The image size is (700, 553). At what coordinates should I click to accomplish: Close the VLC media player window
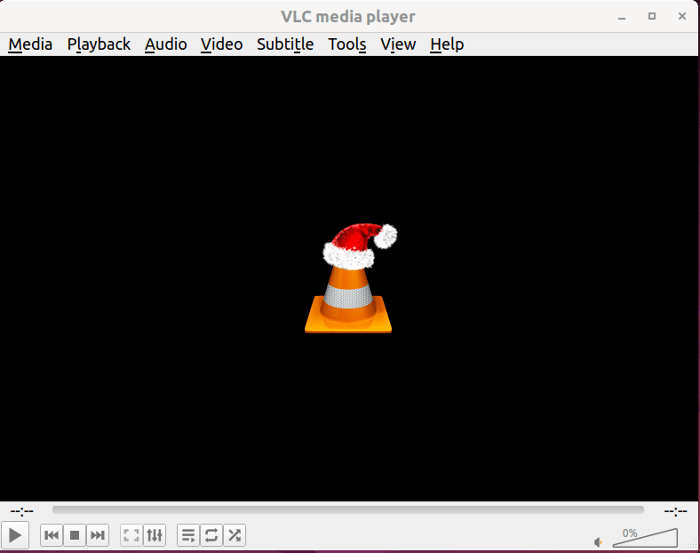click(682, 16)
